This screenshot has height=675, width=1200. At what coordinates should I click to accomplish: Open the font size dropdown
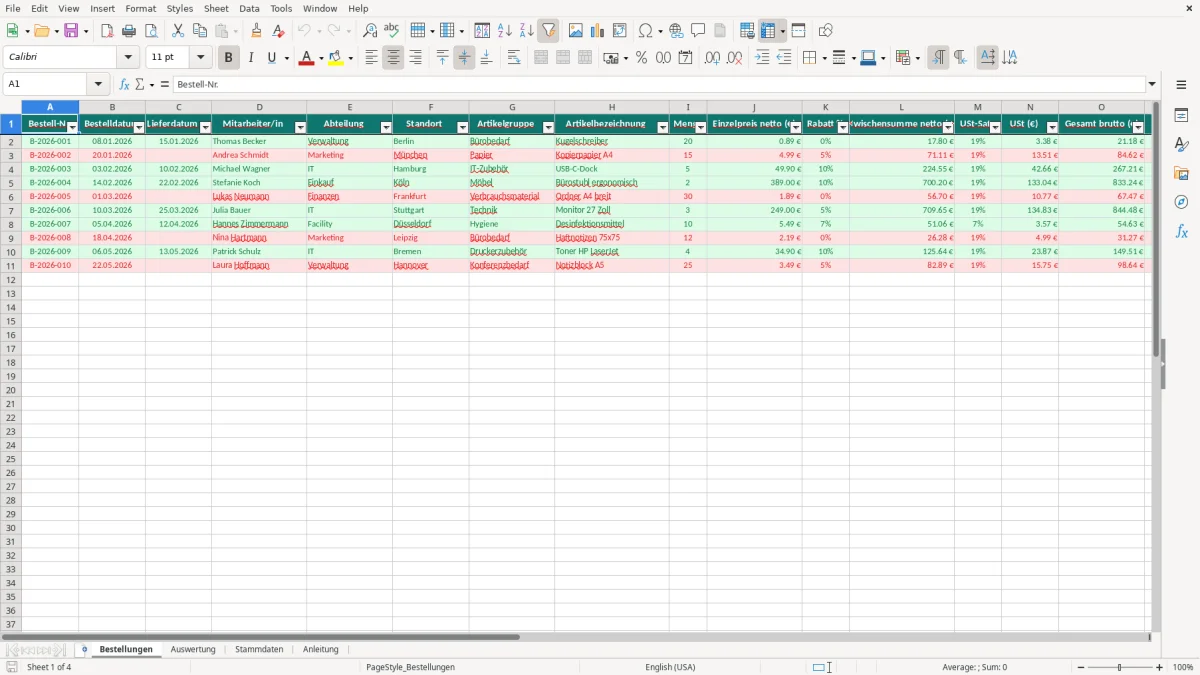coord(200,58)
